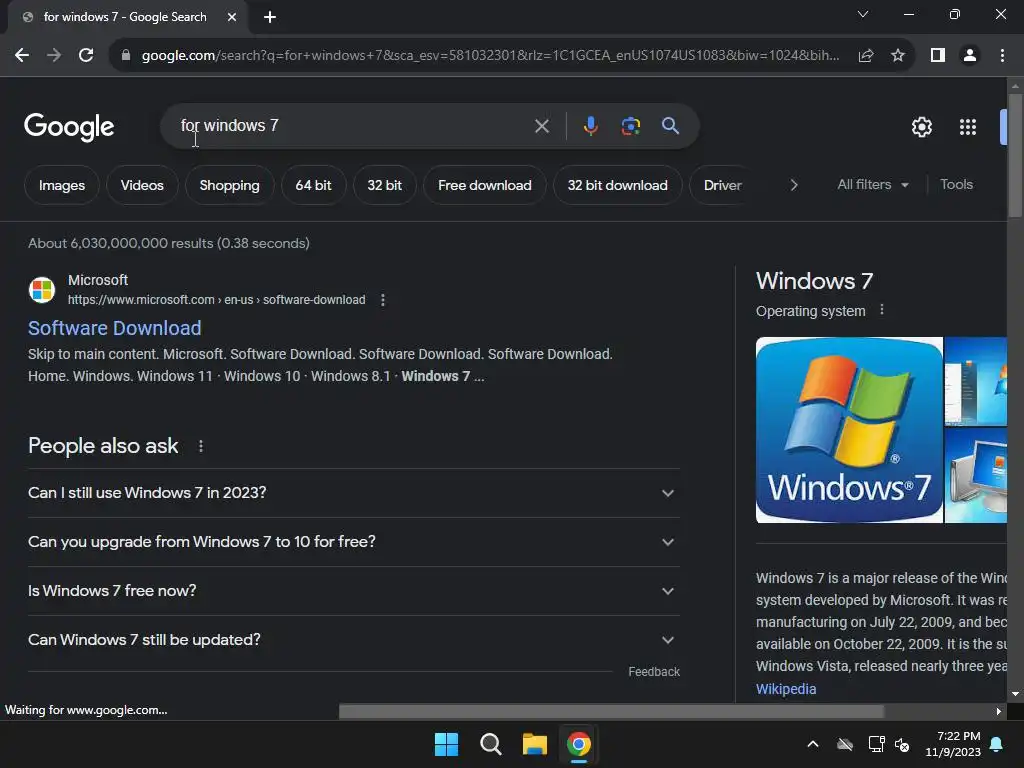Screen dimensions: 1024x768
Task: Search by image with Google Lens icon
Action: tap(630, 125)
